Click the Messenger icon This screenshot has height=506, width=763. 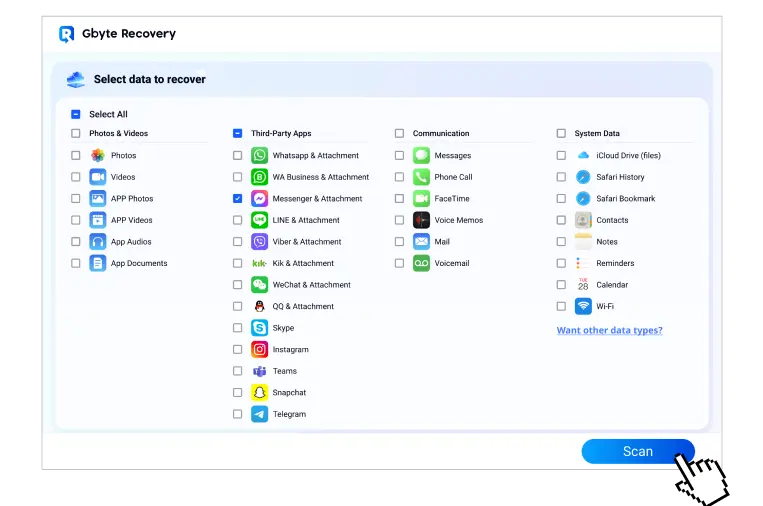(x=259, y=199)
